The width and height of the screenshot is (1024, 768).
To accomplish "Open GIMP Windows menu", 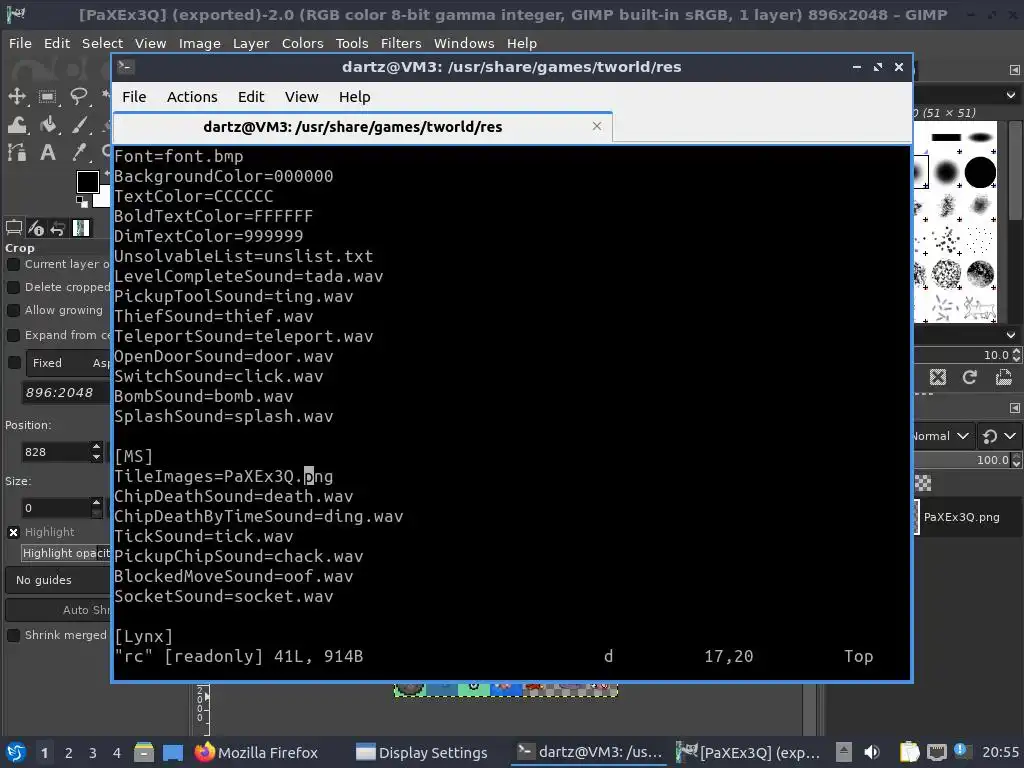I will point(464,43).
